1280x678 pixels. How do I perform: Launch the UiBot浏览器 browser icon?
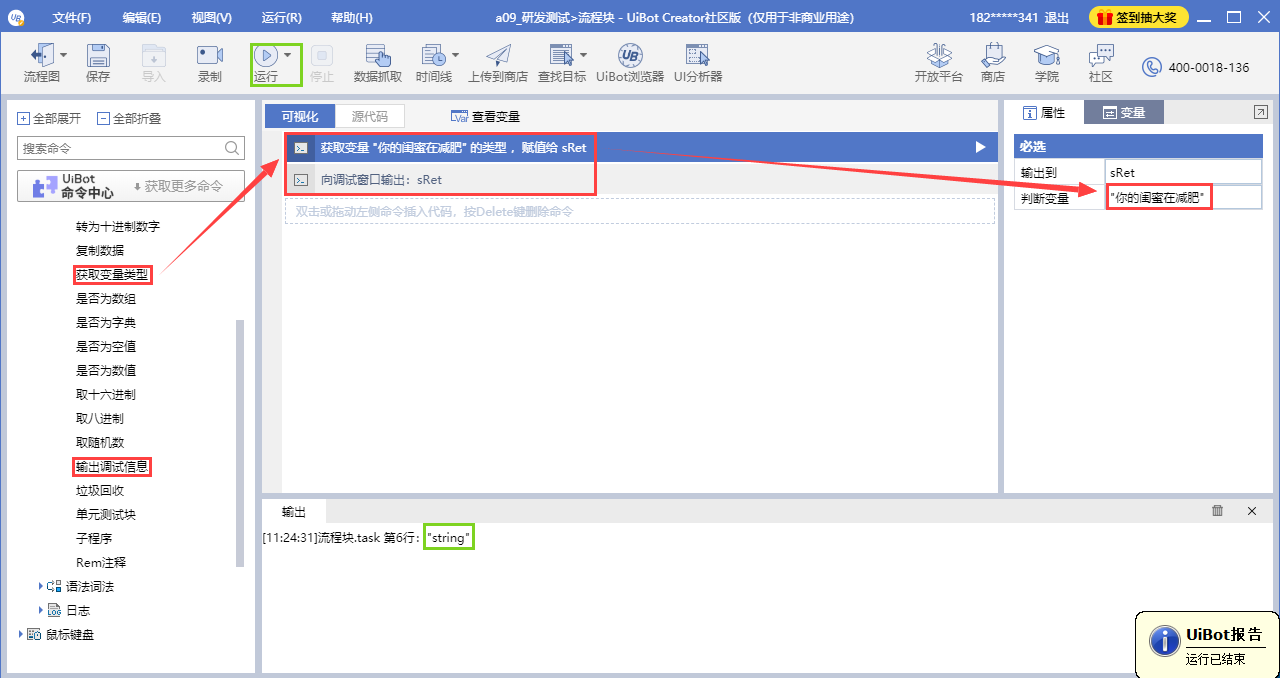click(x=630, y=62)
